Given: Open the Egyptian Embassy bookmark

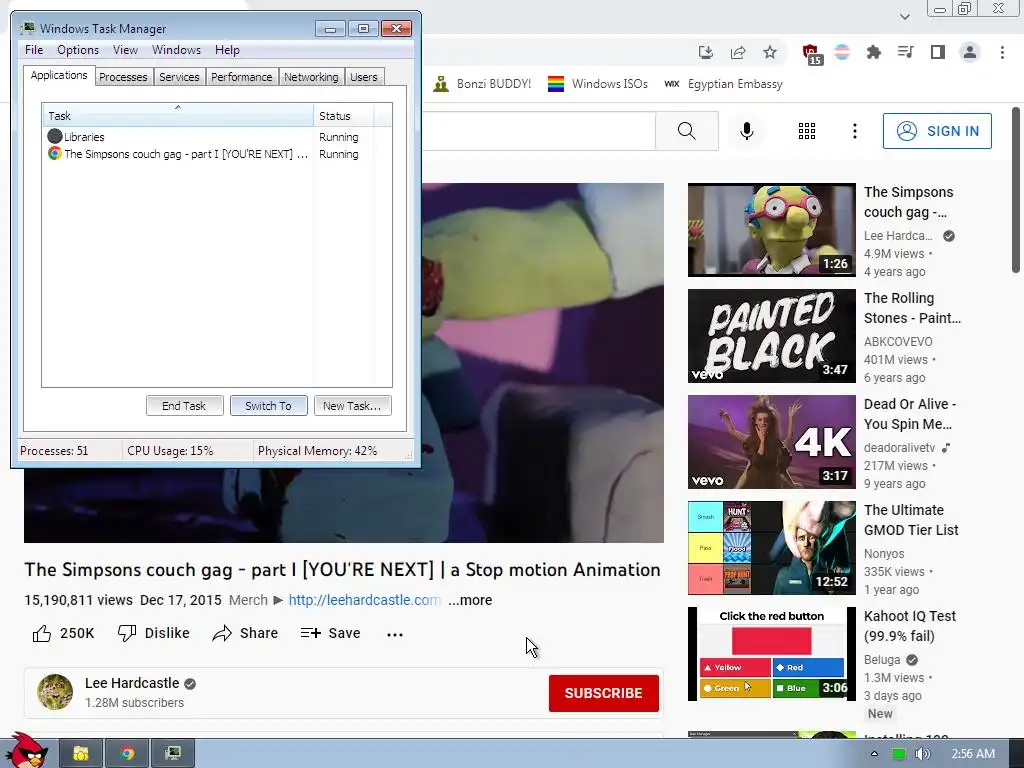Looking at the screenshot, I should (723, 84).
